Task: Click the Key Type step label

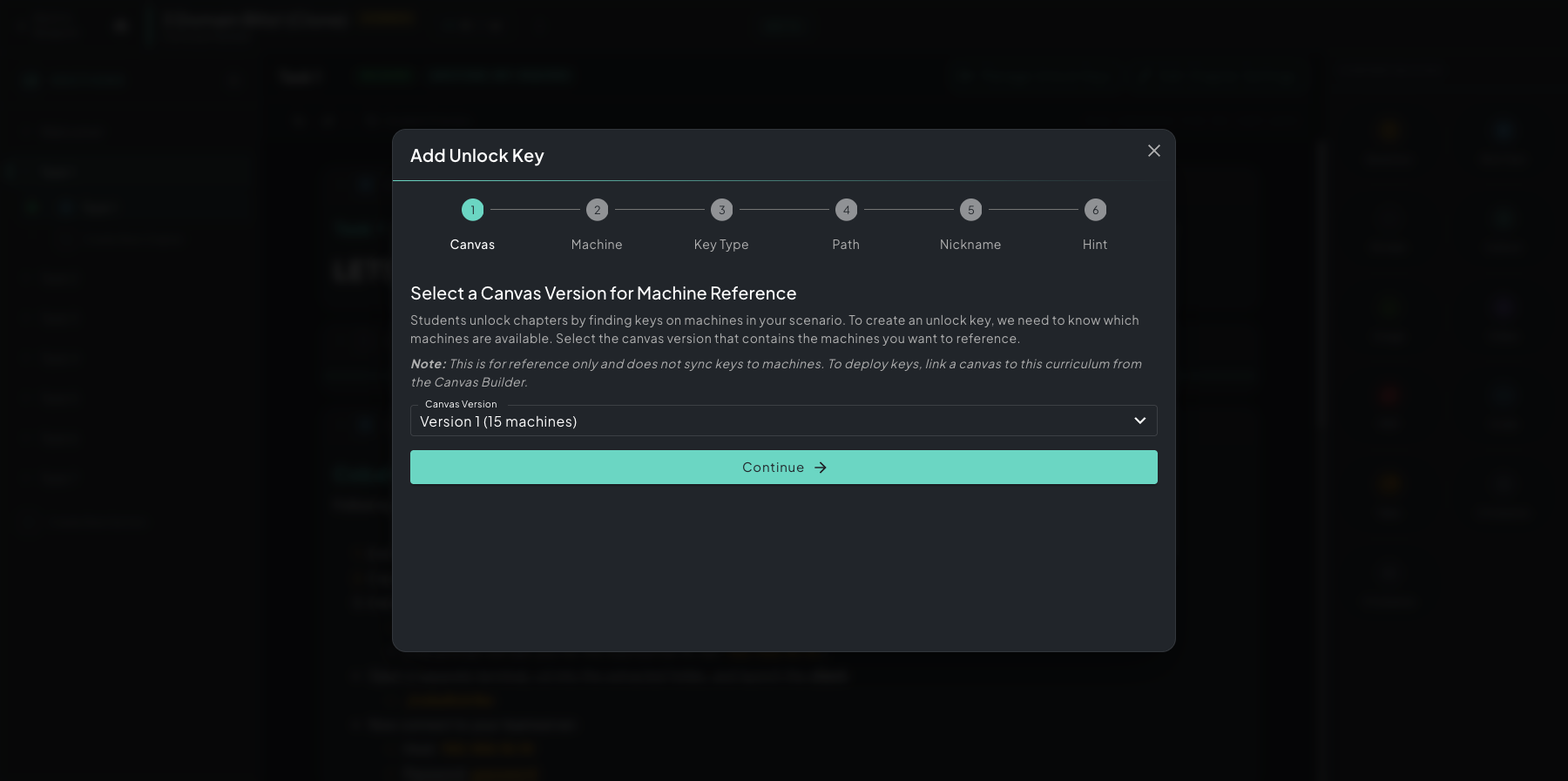Action: pos(721,245)
